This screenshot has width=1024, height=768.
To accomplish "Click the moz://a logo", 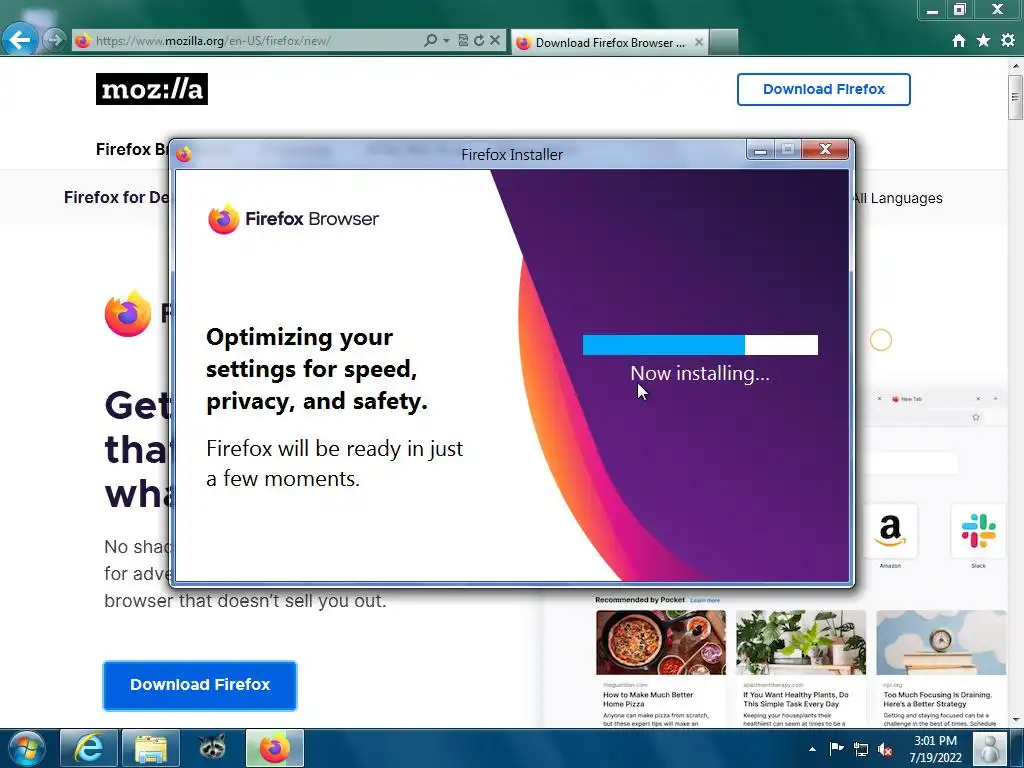I will click(x=152, y=89).
